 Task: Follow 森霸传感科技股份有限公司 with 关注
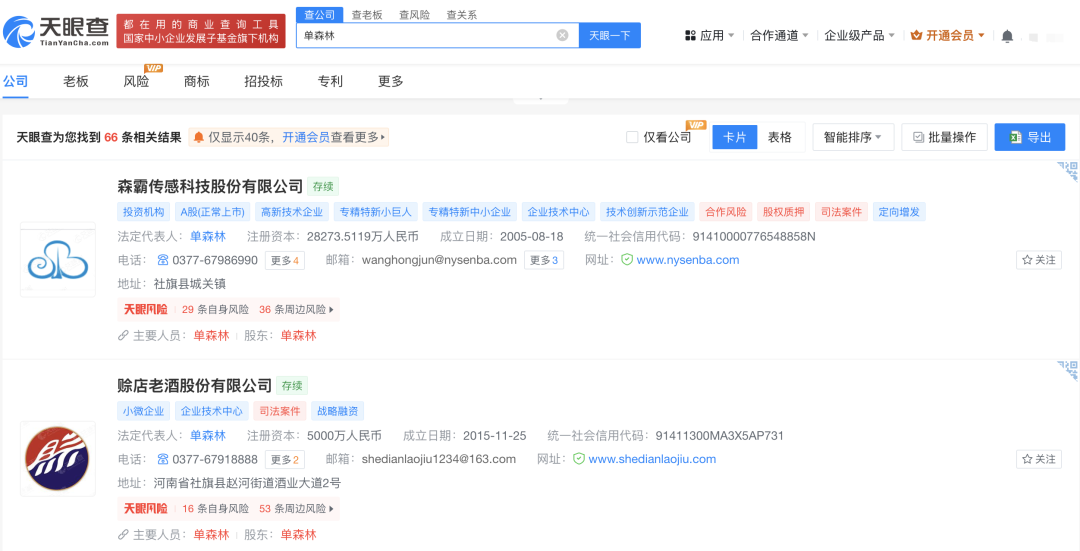pos(1039,260)
